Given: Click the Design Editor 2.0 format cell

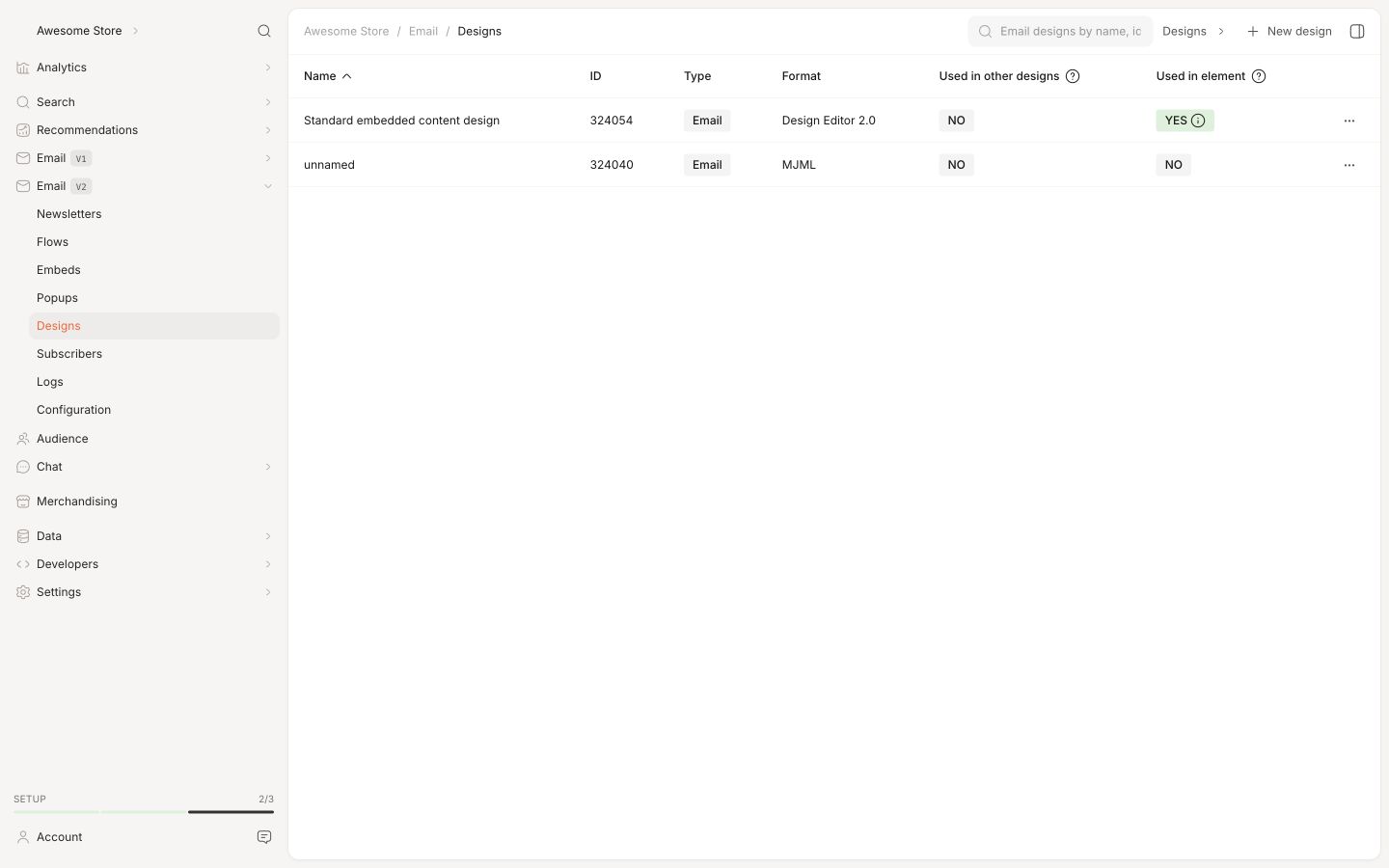Looking at the screenshot, I should tap(829, 121).
